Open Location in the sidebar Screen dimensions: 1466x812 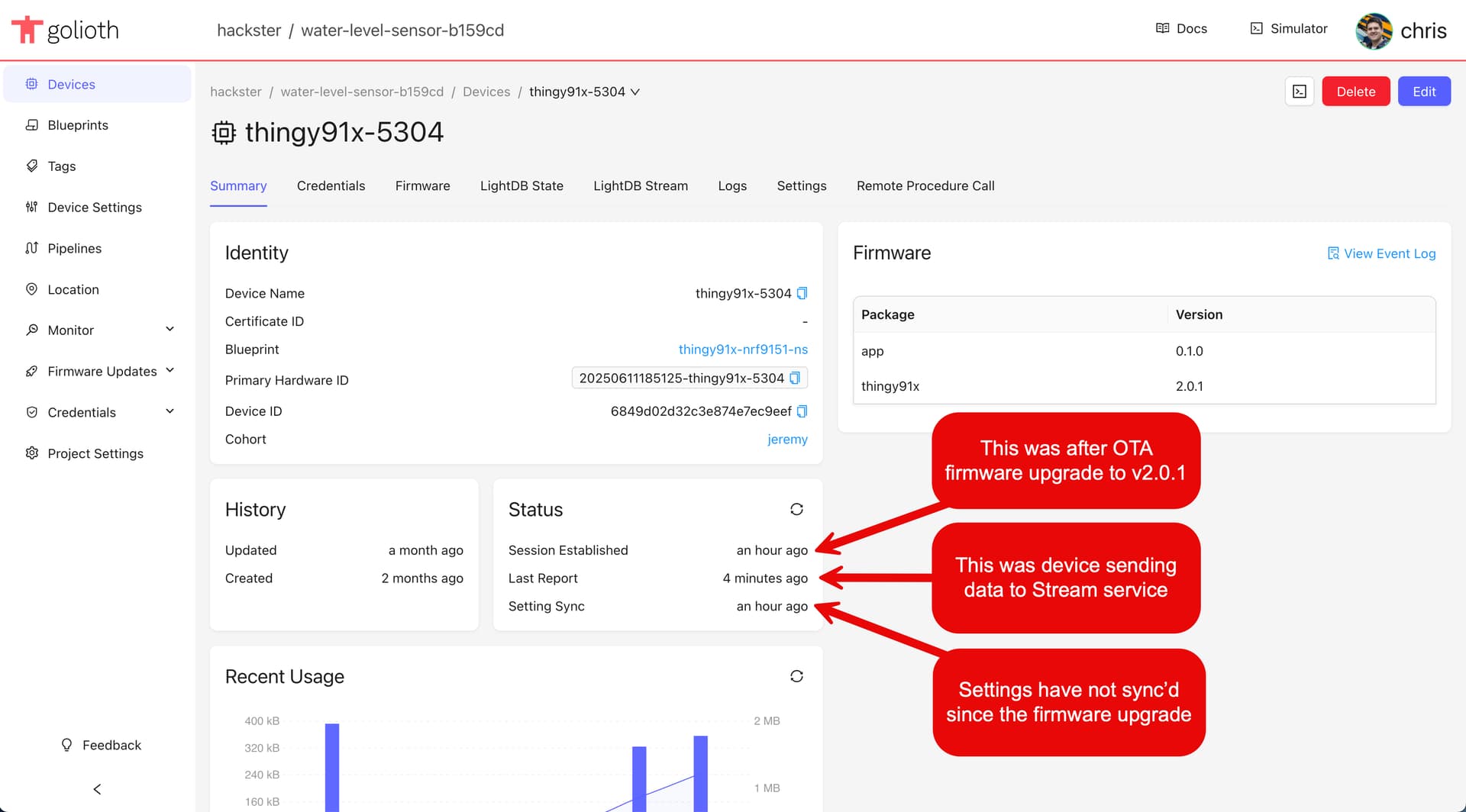(x=97, y=289)
